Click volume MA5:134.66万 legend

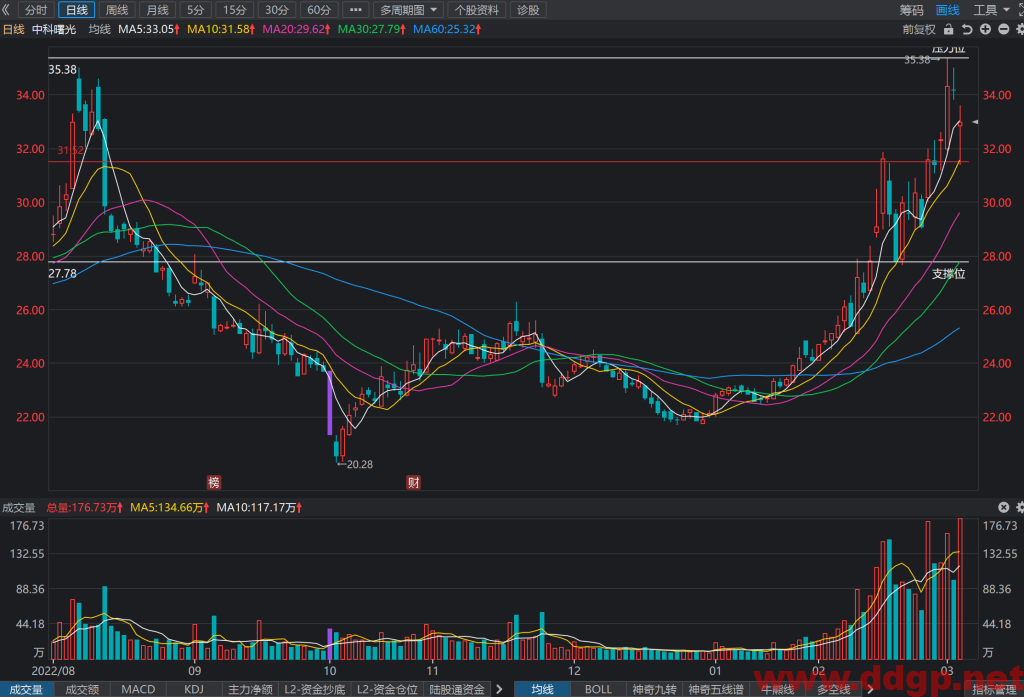tap(170, 508)
